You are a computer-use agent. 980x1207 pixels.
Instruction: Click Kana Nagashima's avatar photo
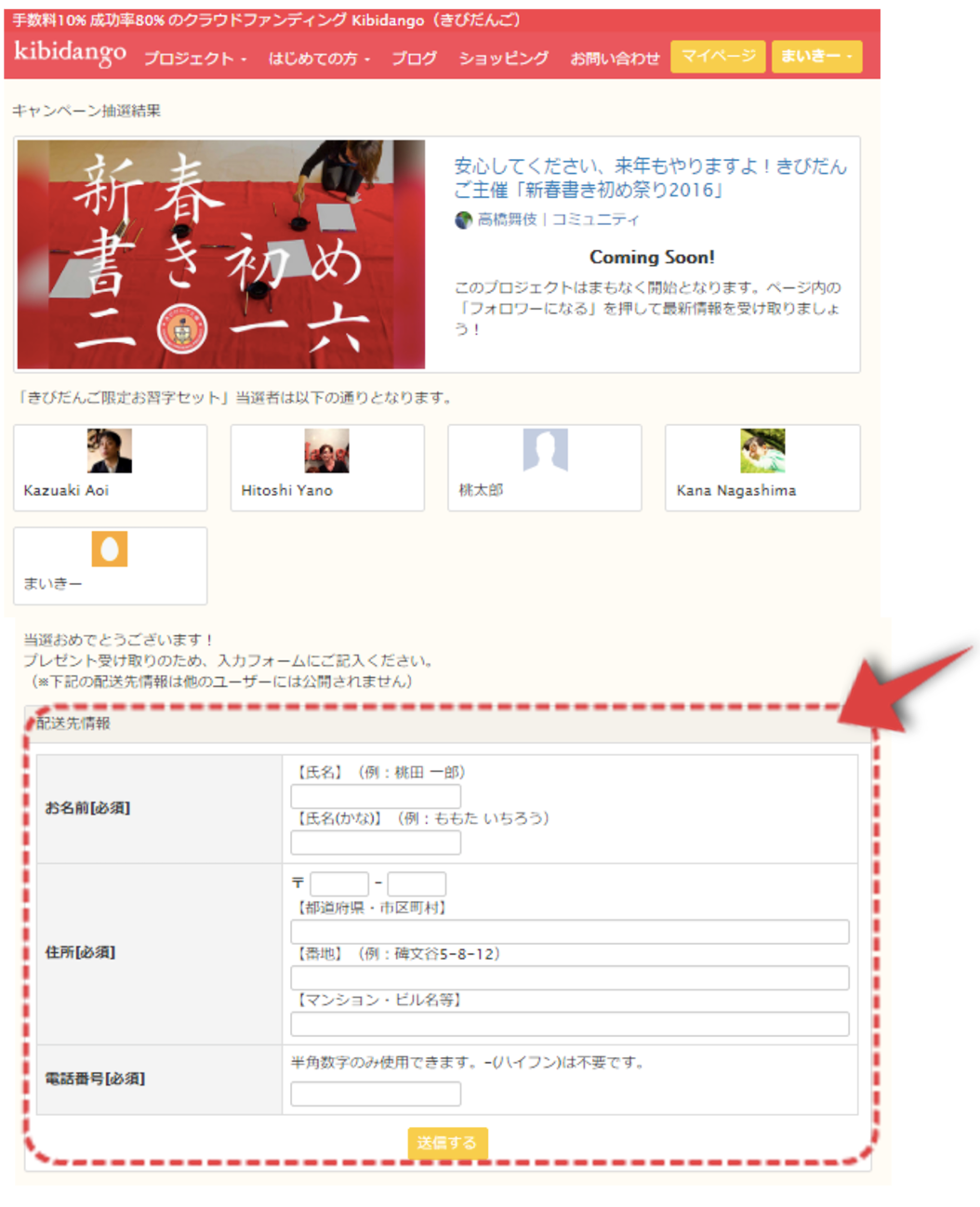[x=762, y=451]
